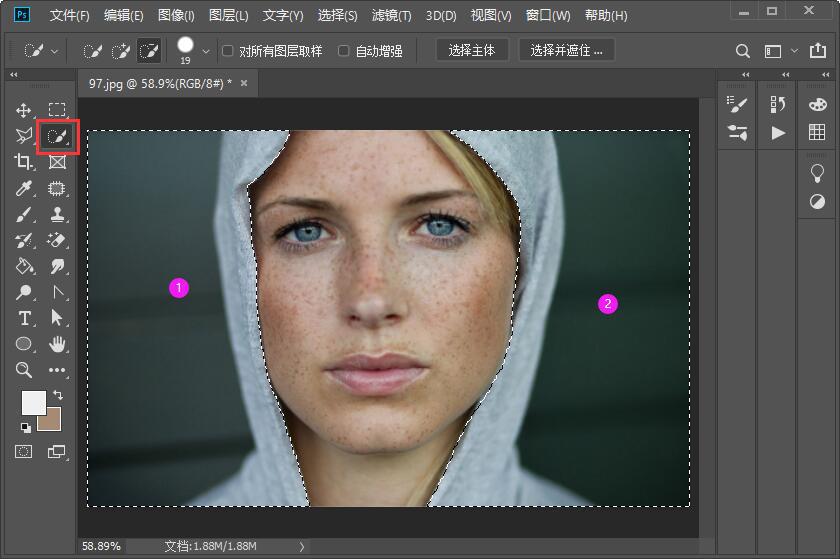Activate the Hand tool

[57, 344]
